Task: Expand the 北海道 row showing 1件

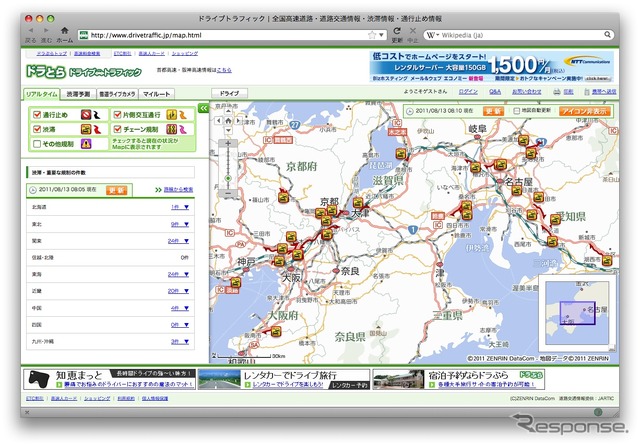Action: (180, 207)
